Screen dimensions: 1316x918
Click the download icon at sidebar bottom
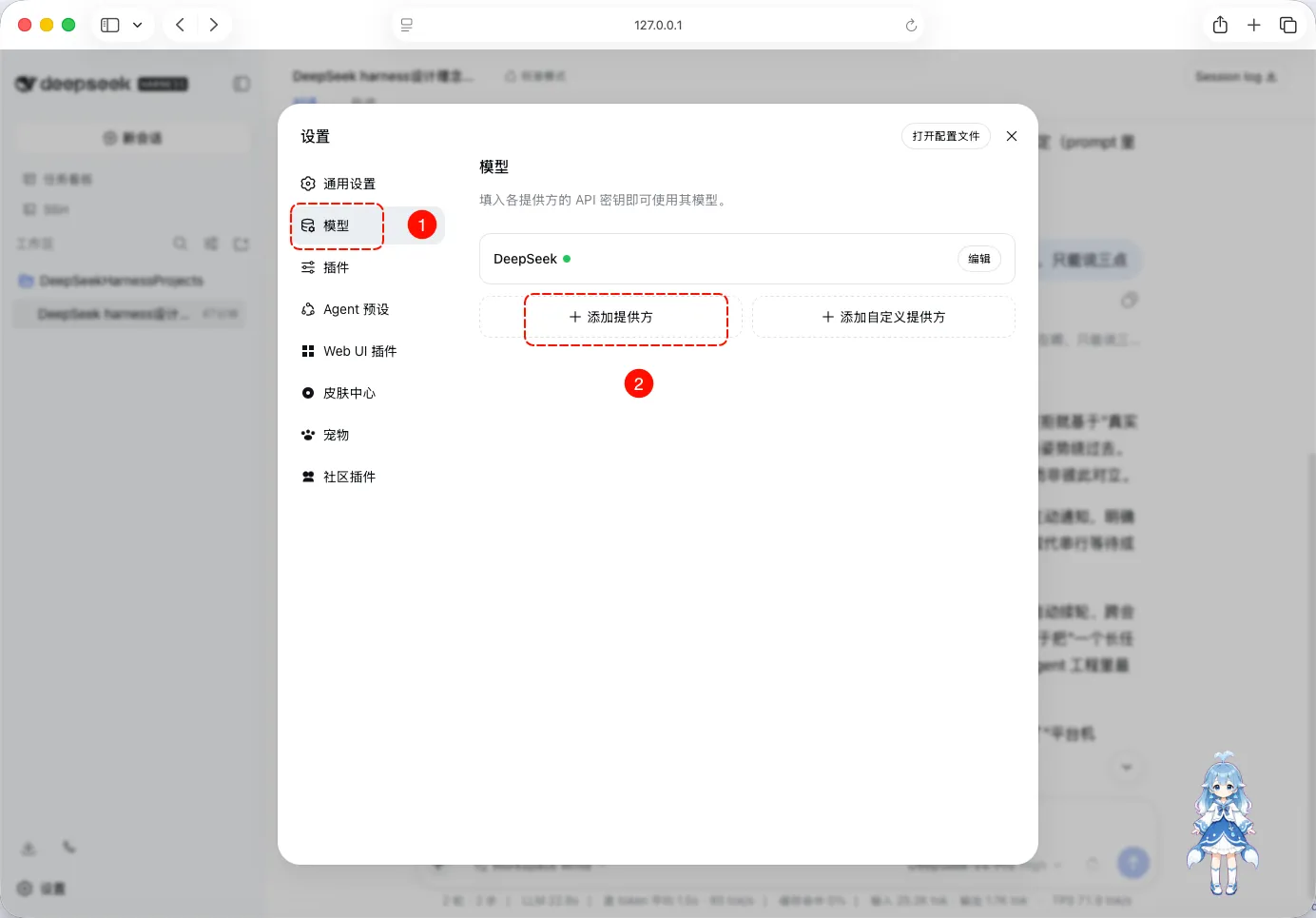[x=29, y=848]
